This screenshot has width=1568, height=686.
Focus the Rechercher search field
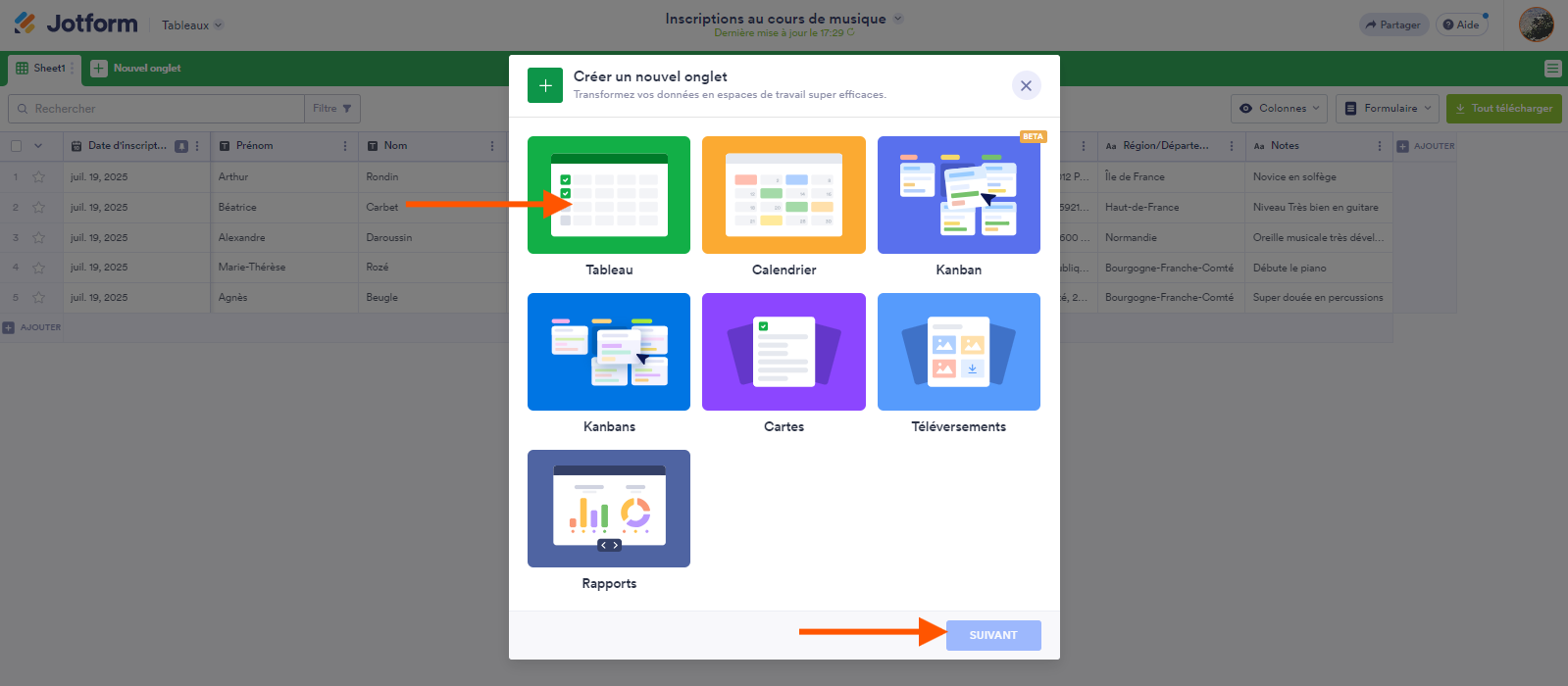(x=157, y=109)
